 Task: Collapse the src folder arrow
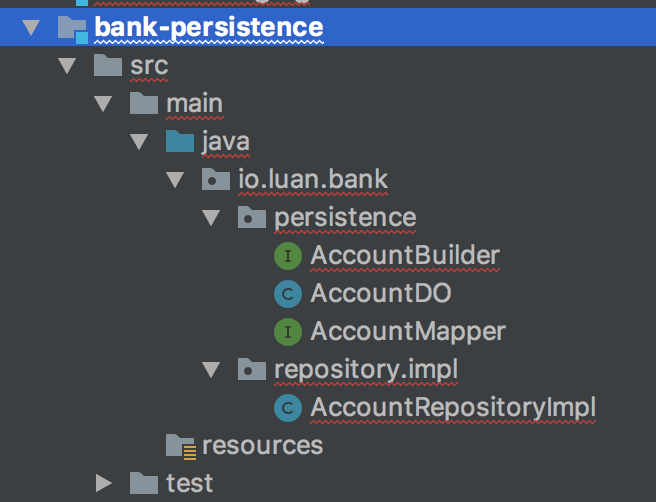point(67,66)
